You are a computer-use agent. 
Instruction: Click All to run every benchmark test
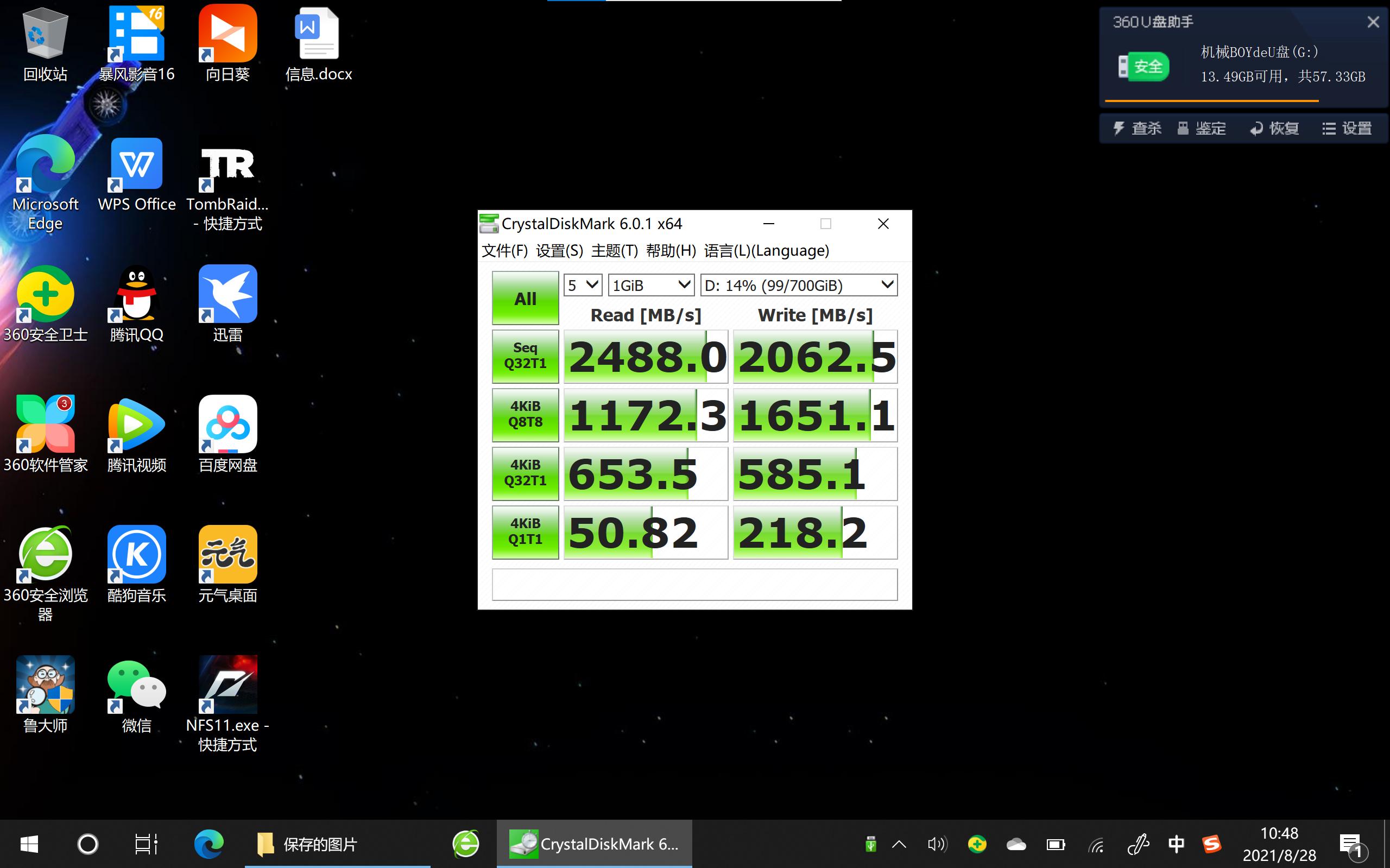tap(524, 297)
